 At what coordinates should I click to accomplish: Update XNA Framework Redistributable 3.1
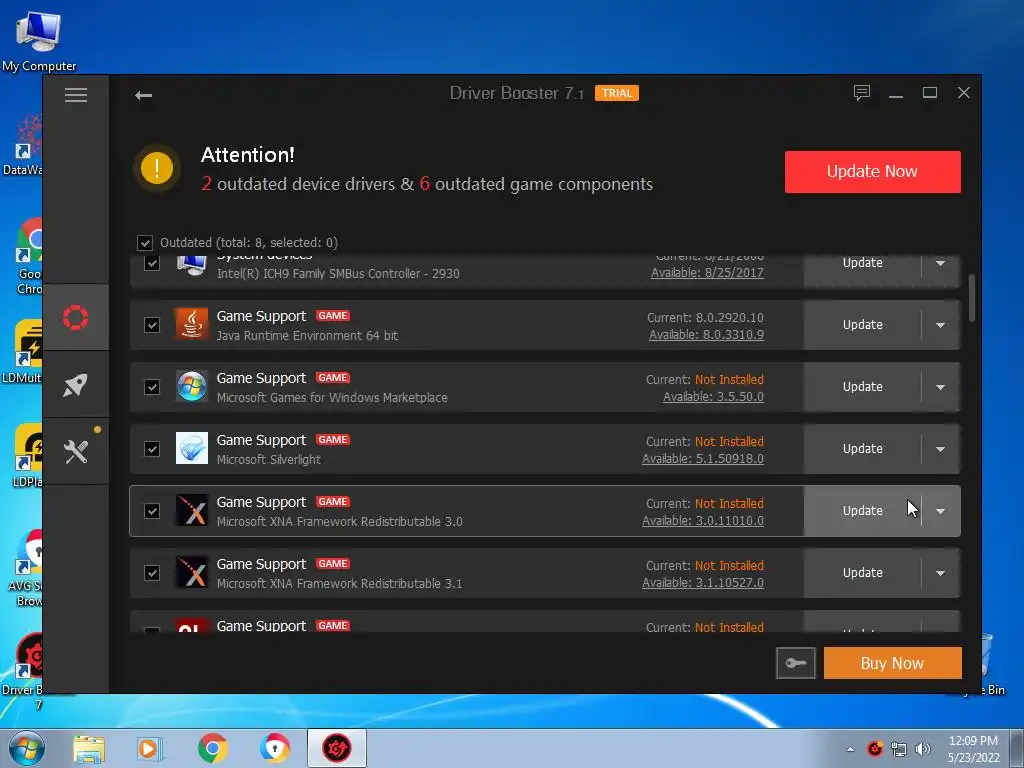pos(862,573)
